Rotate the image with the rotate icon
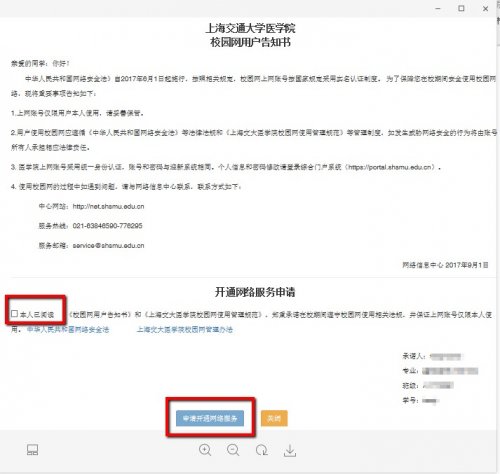 click(262, 450)
